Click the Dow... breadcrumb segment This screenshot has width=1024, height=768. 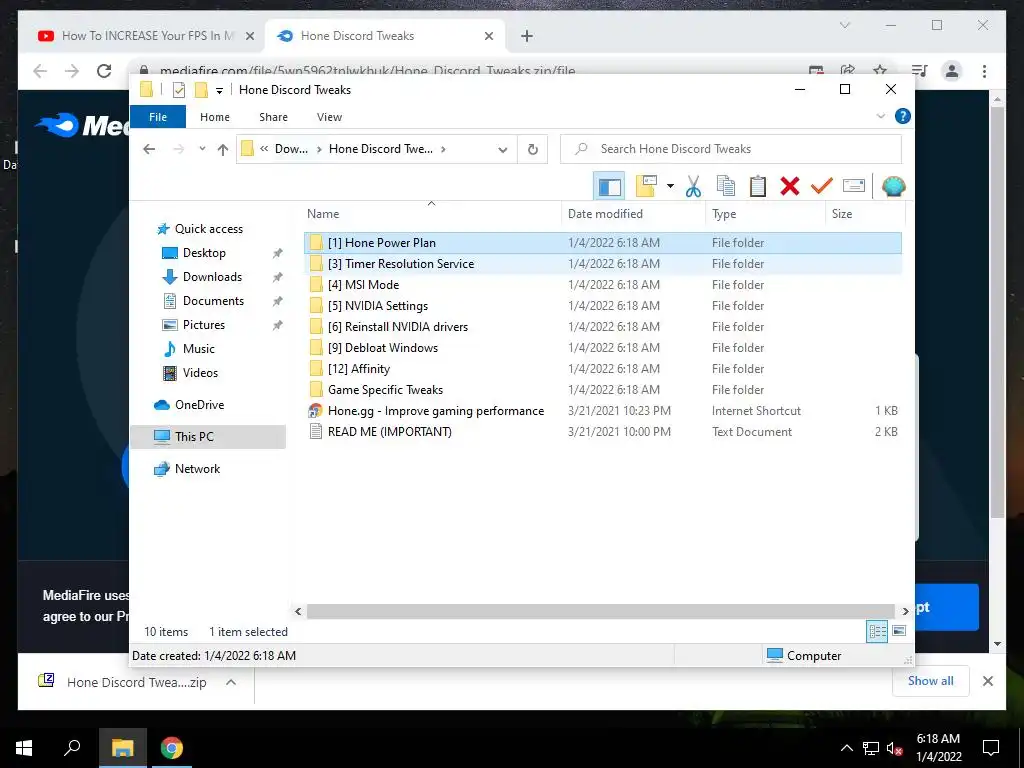(291, 149)
